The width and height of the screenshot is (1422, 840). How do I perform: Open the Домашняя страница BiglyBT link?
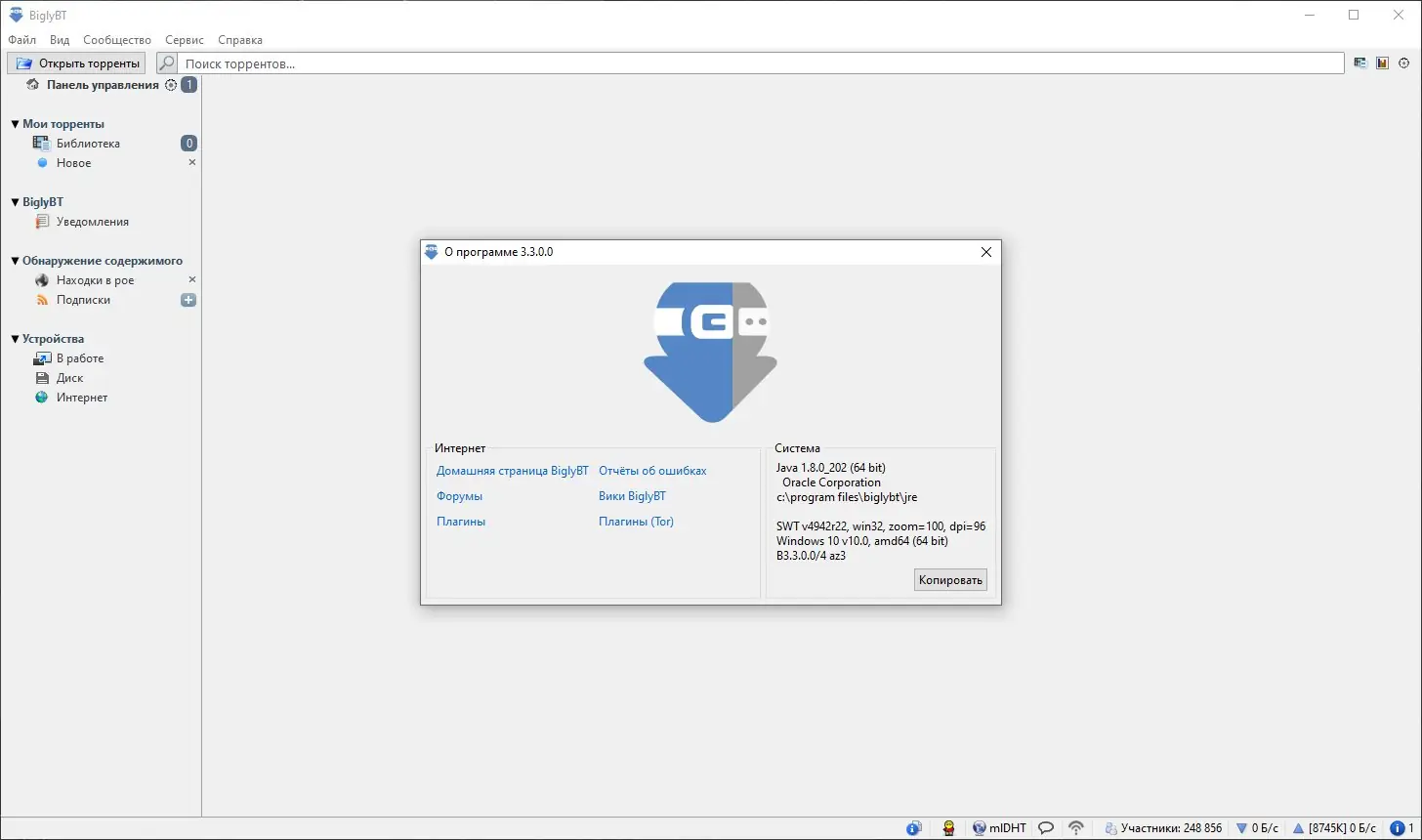click(x=513, y=471)
